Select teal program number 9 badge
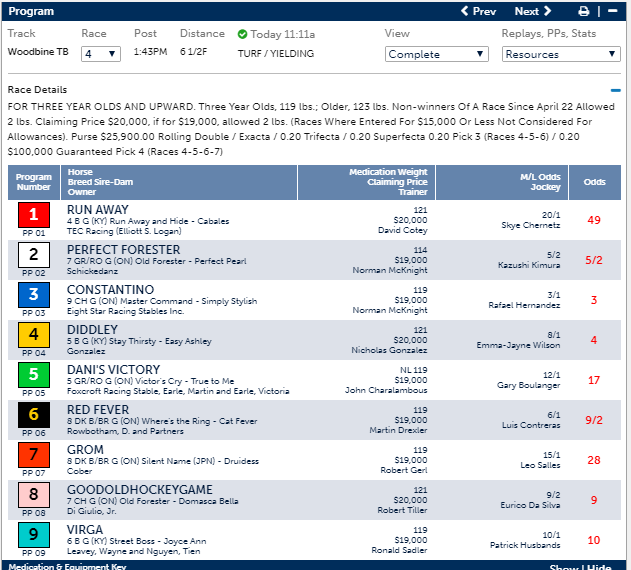Image resolution: width=631 pixels, height=570 pixels. click(34, 535)
